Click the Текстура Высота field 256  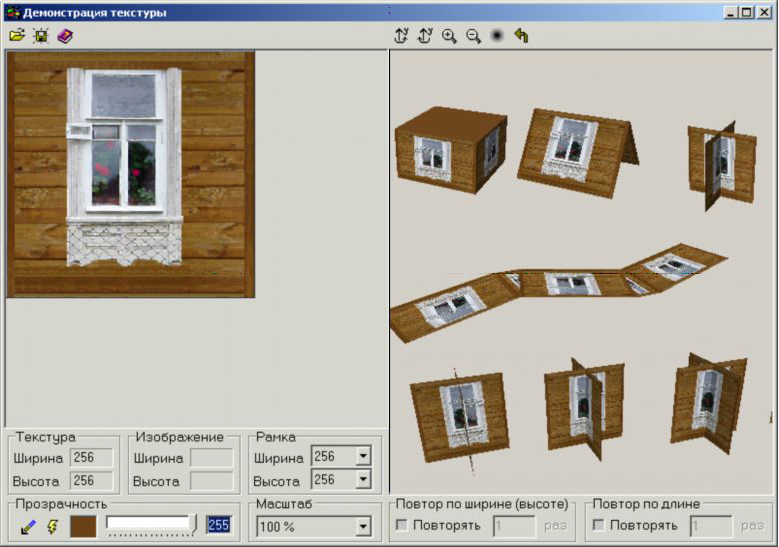pyautogui.click(x=91, y=481)
